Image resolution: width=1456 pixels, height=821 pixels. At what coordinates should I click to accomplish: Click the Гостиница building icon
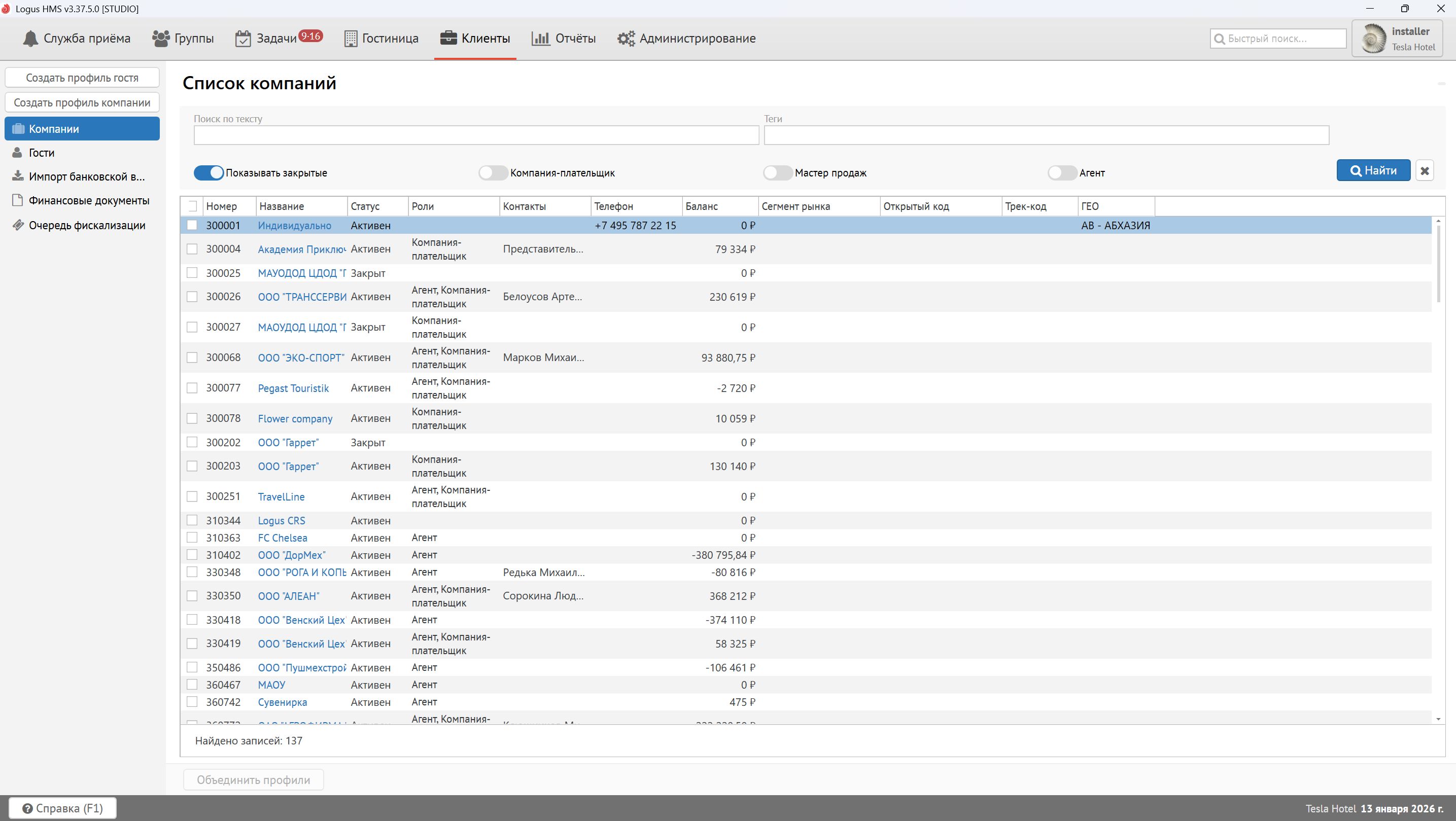(x=351, y=39)
